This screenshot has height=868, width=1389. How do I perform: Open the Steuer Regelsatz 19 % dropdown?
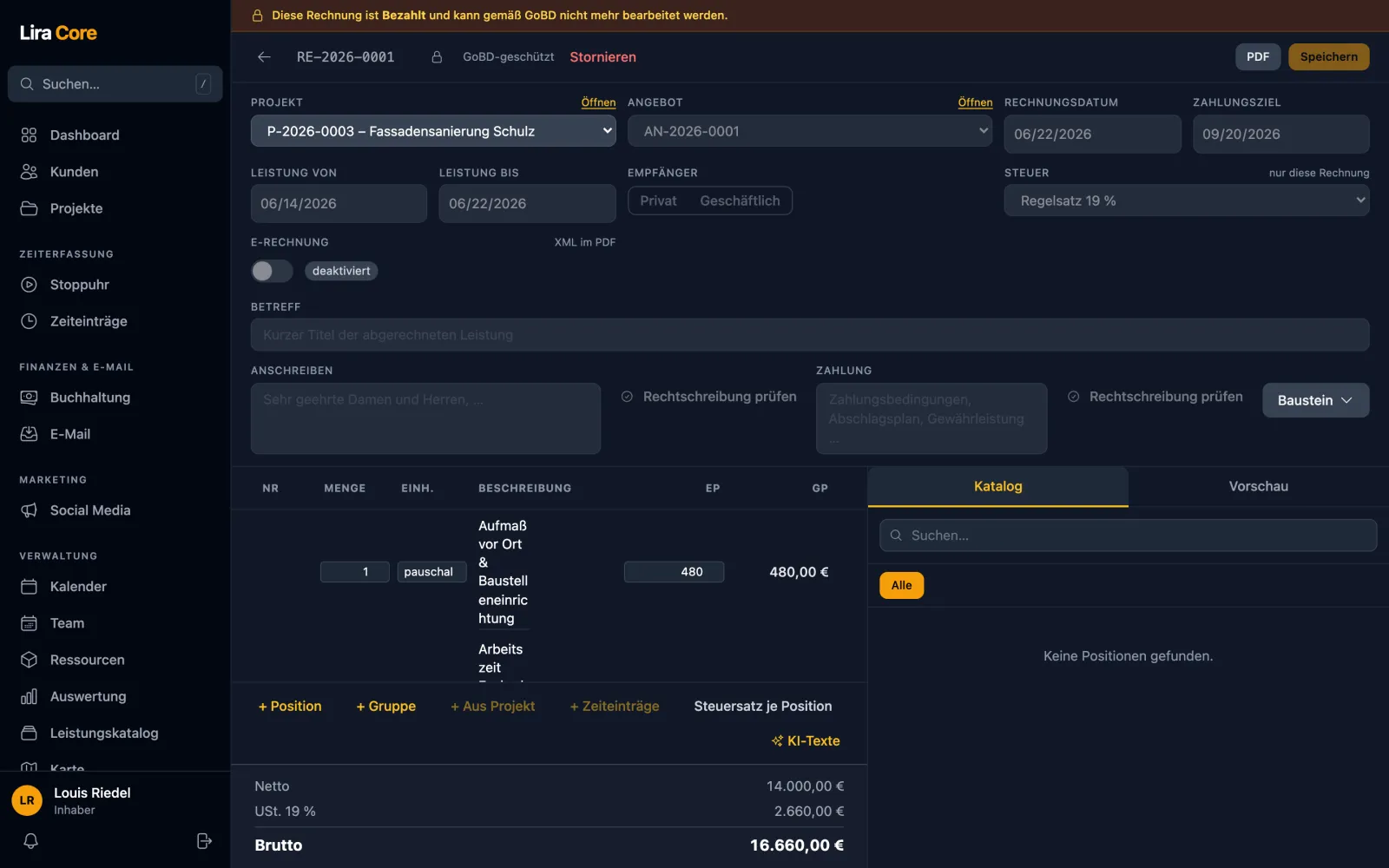click(x=1187, y=201)
